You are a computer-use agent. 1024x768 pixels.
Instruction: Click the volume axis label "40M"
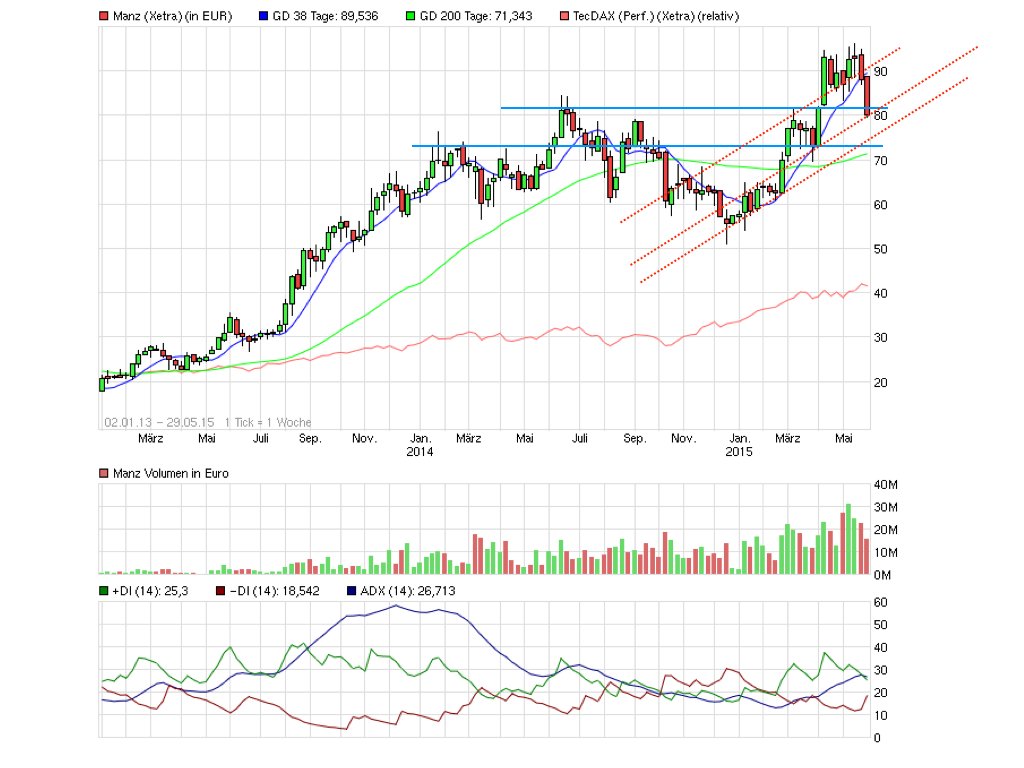pyautogui.click(x=886, y=485)
